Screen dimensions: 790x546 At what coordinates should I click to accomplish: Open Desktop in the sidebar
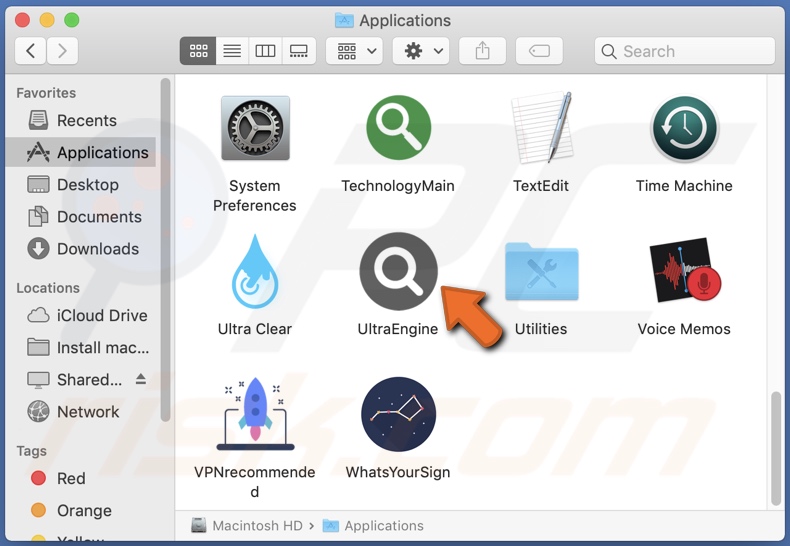(81, 184)
